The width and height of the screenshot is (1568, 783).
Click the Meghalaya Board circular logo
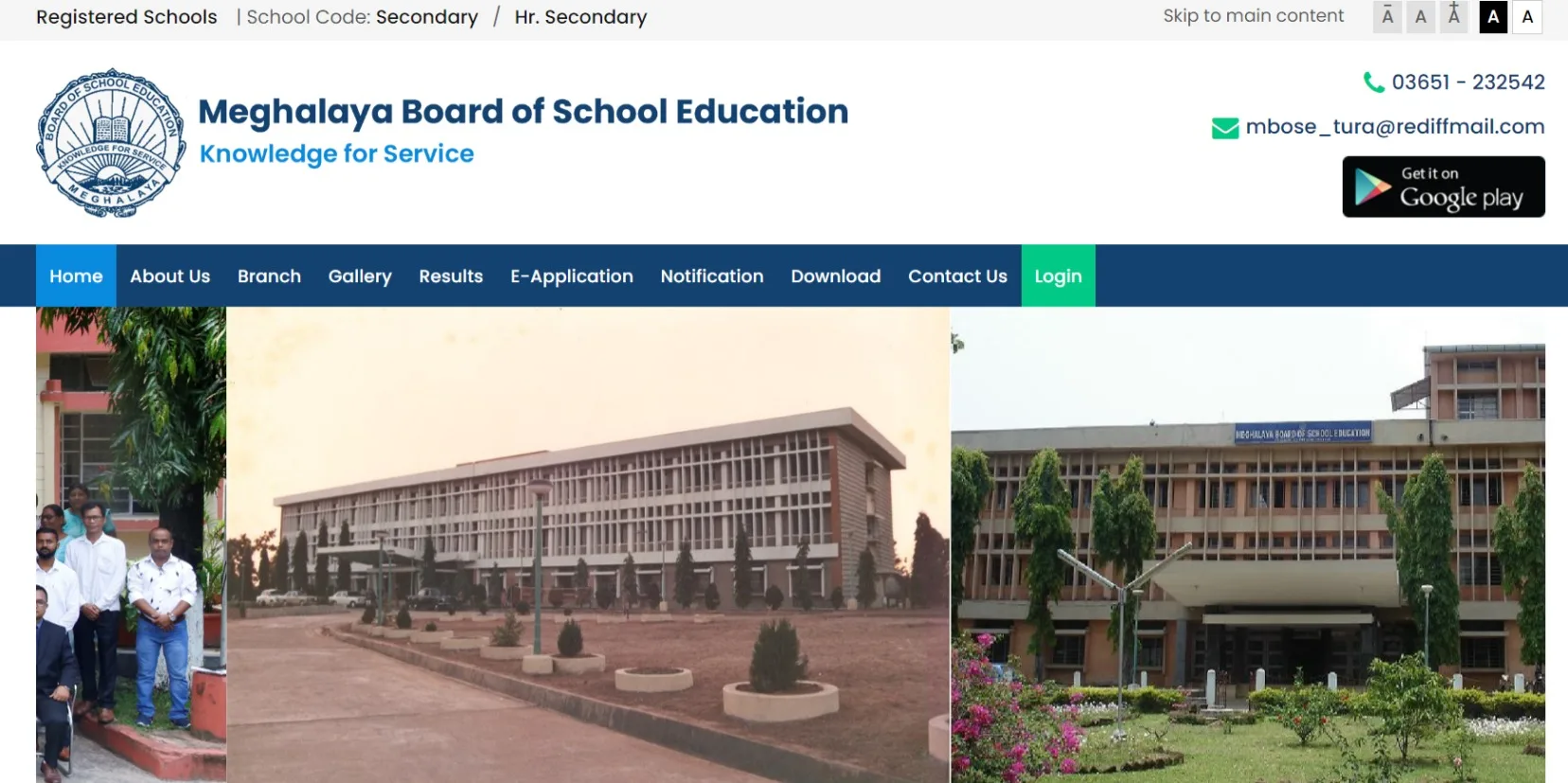tap(112, 143)
